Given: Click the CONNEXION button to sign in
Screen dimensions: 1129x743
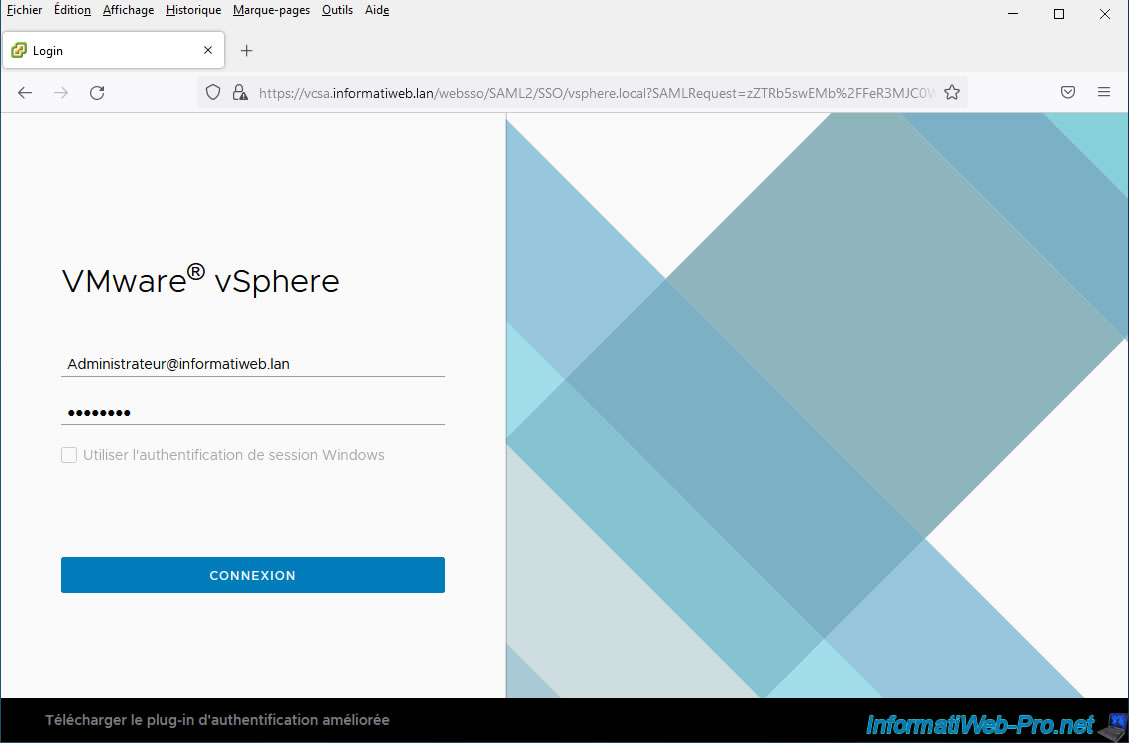Looking at the screenshot, I should click(x=253, y=575).
